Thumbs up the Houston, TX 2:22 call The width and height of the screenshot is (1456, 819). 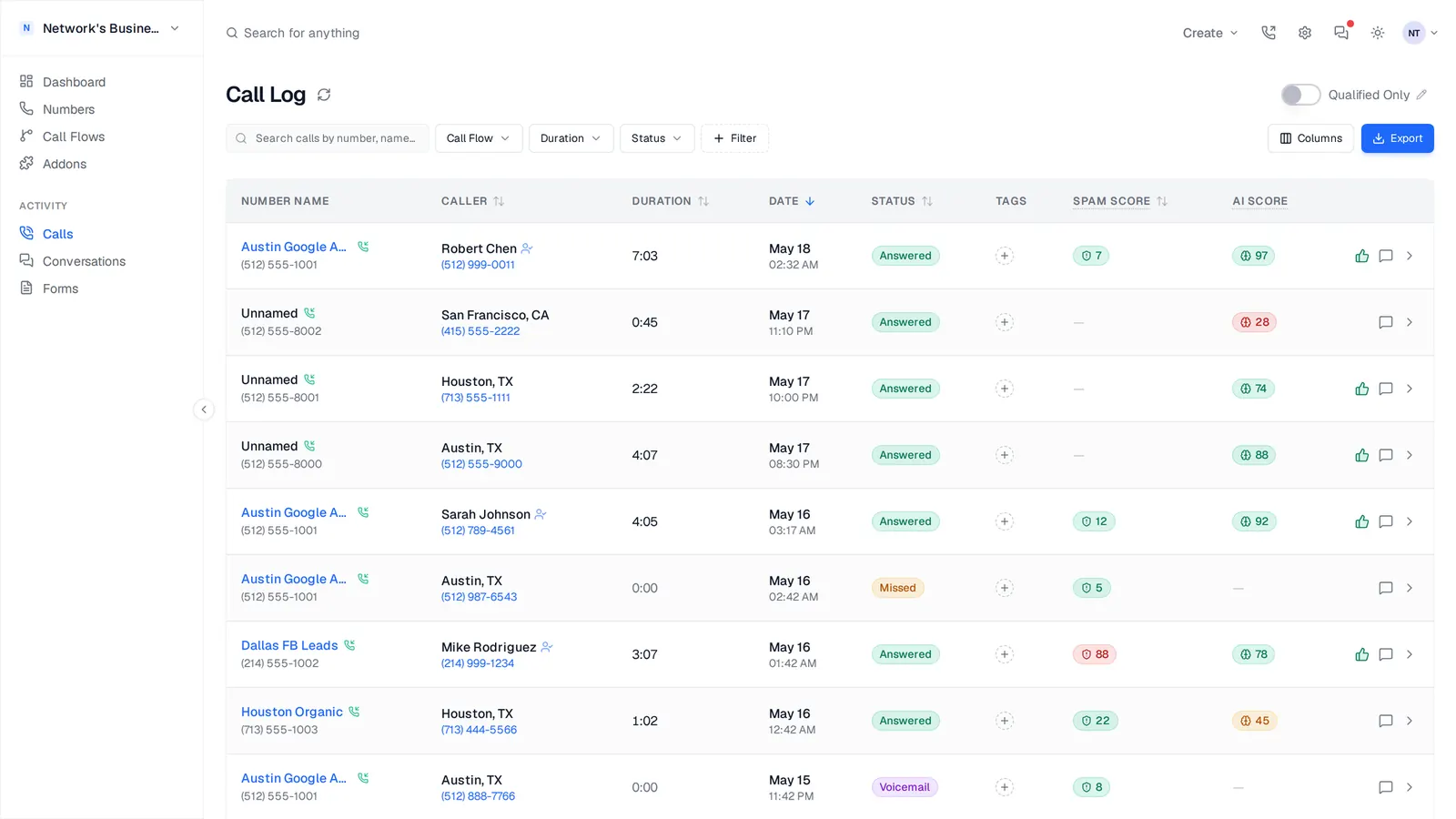tap(1361, 389)
